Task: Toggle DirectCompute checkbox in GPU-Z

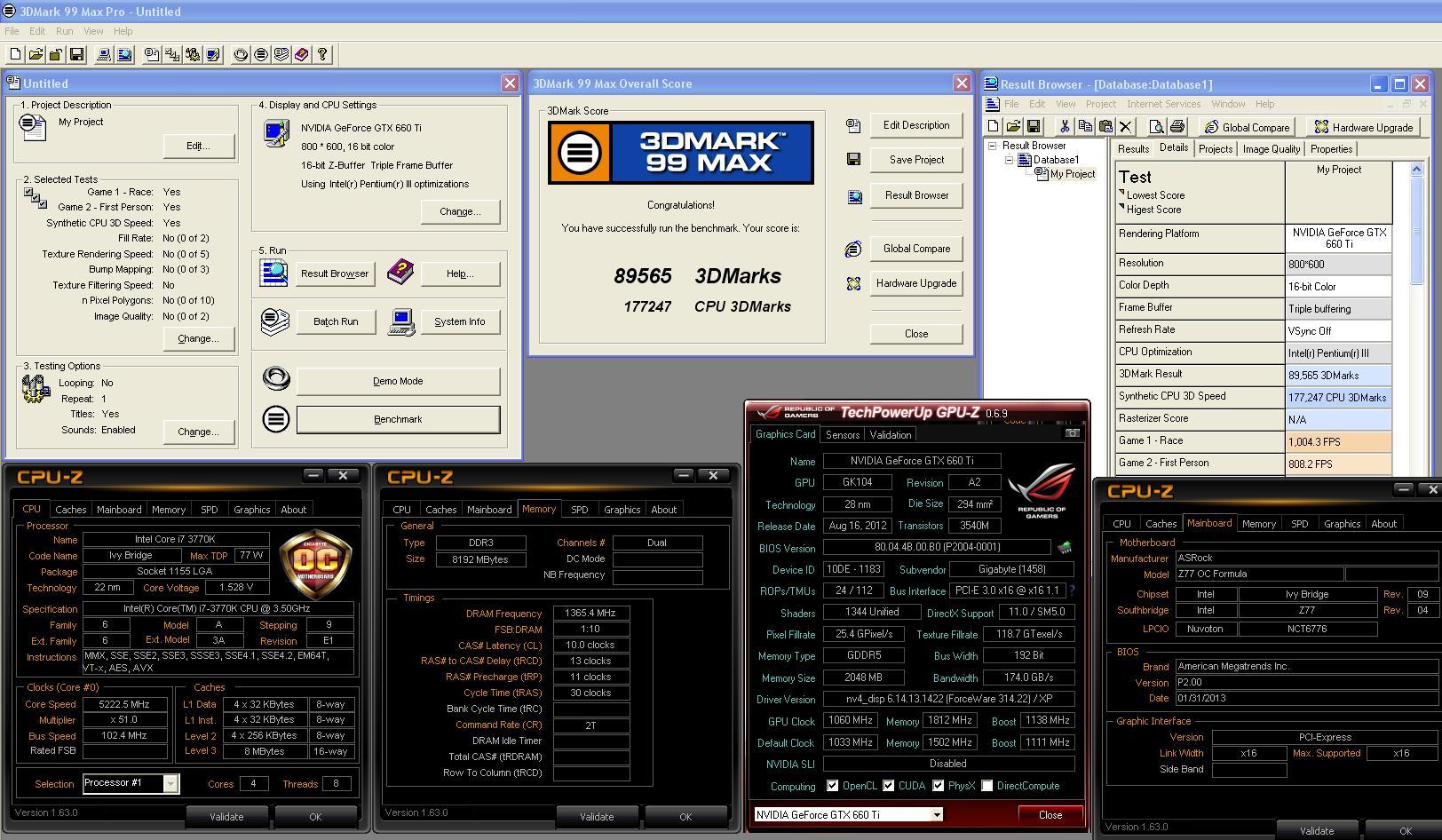Action: click(986, 786)
